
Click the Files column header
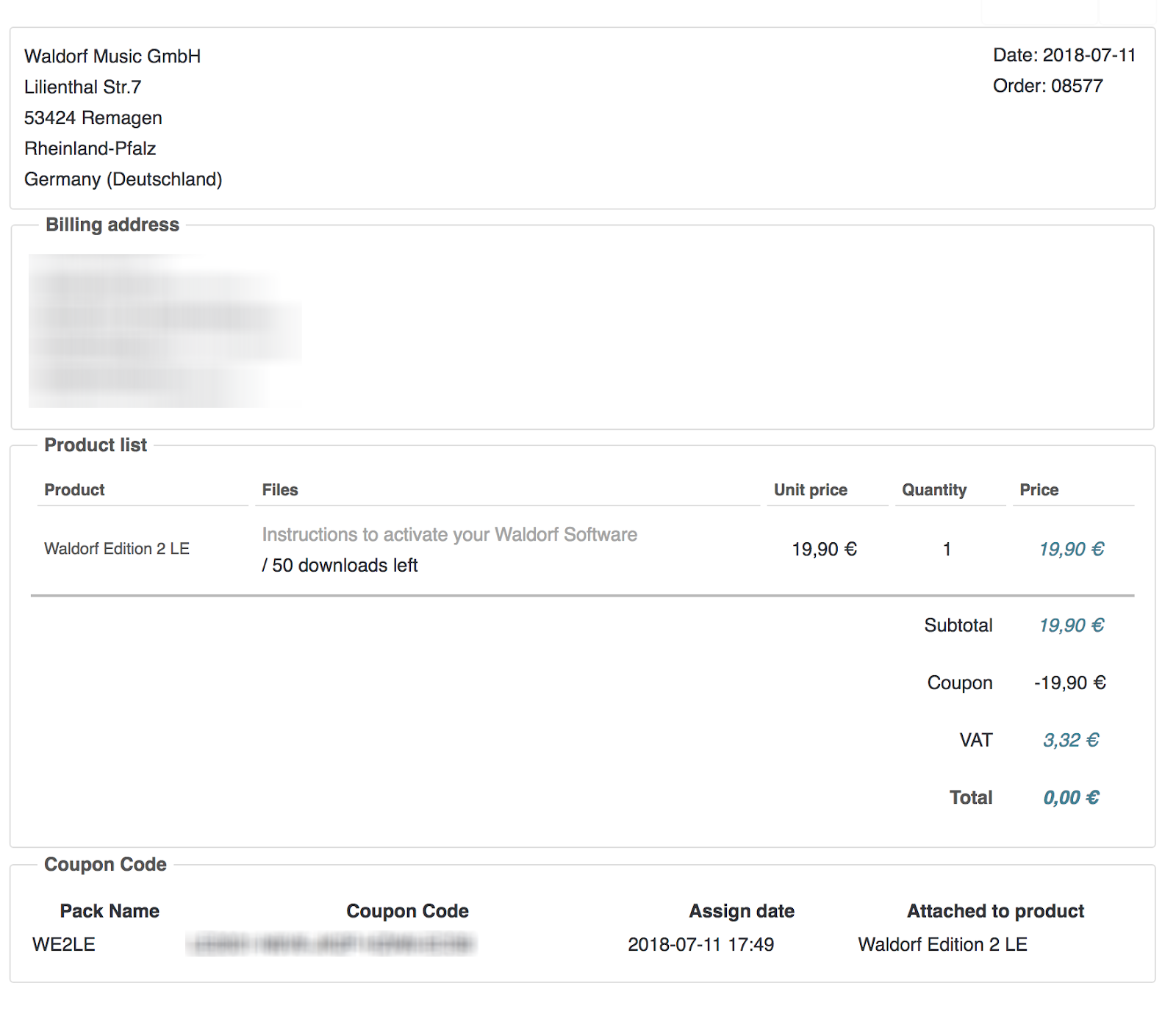click(280, 490)
